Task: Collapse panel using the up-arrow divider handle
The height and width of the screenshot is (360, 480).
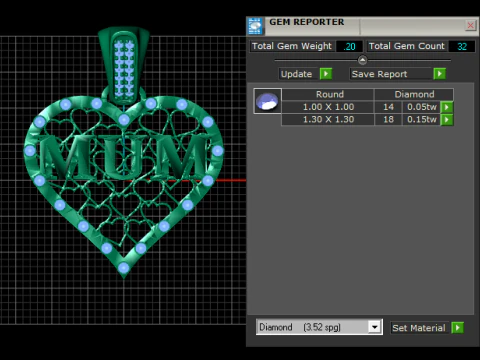Action: (362, 60)
